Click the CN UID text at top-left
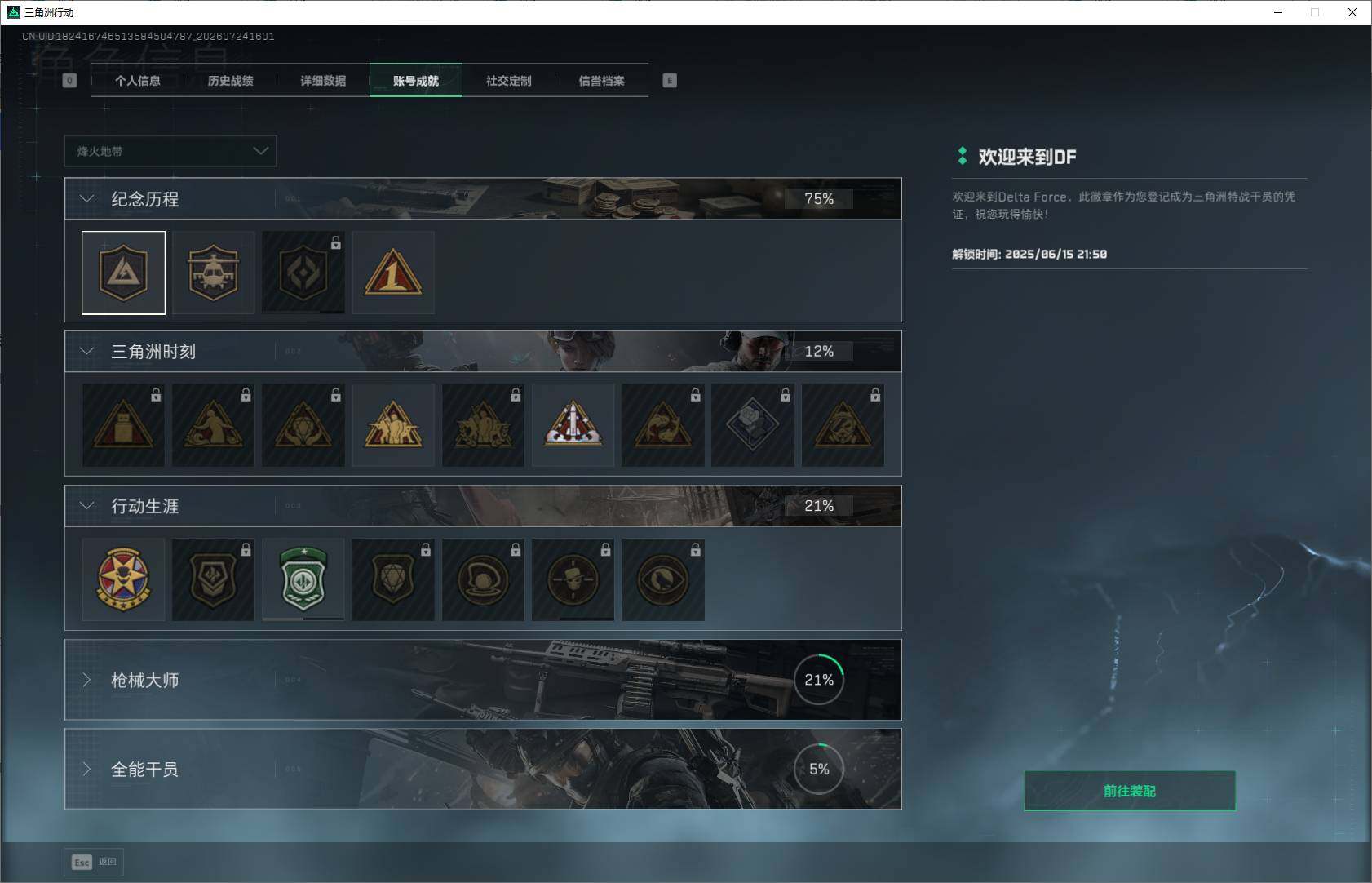This screenshot has height=883, width=1372. pyautogui.click(x=148, y=36)
